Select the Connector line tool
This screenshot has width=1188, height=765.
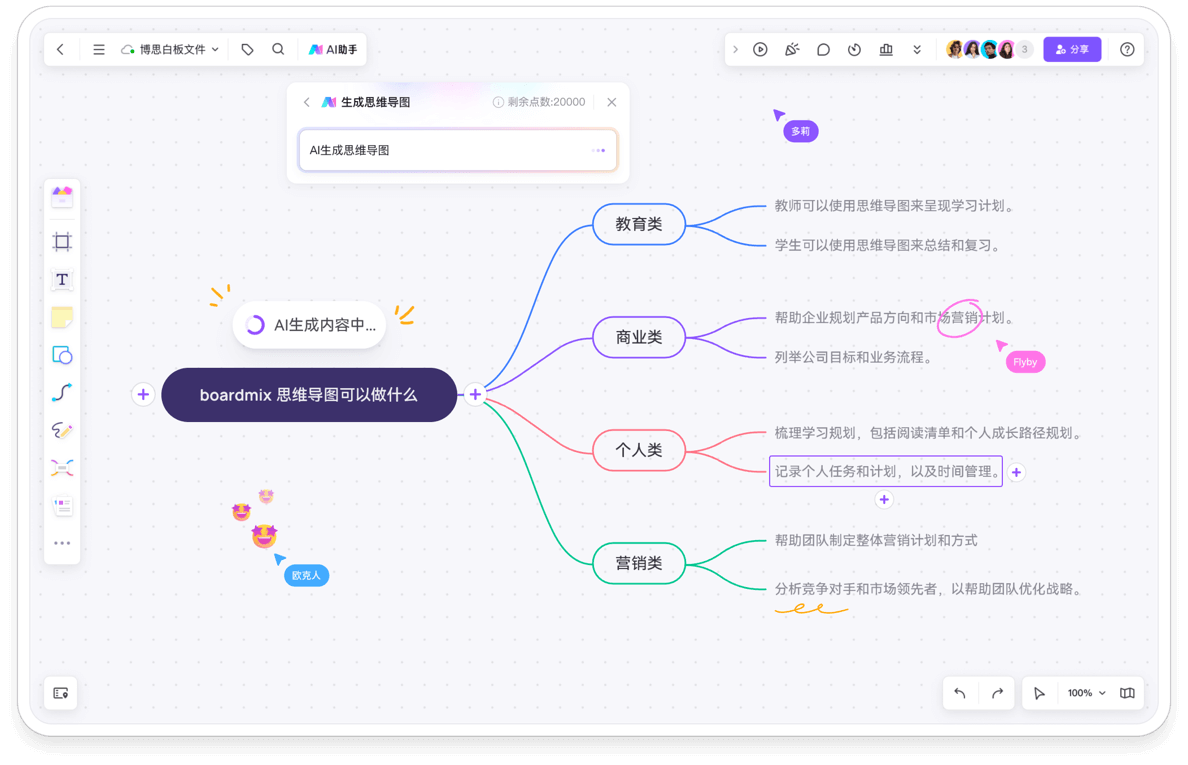(x=62, y=392)
